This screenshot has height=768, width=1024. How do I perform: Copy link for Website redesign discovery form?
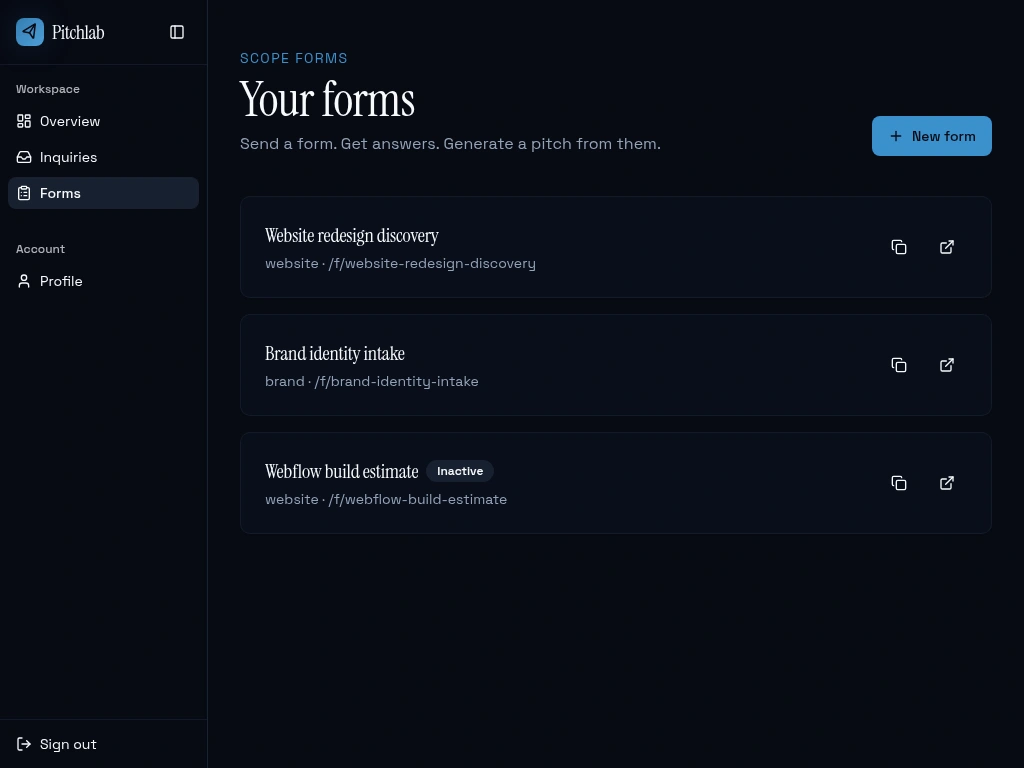(899, 247)
